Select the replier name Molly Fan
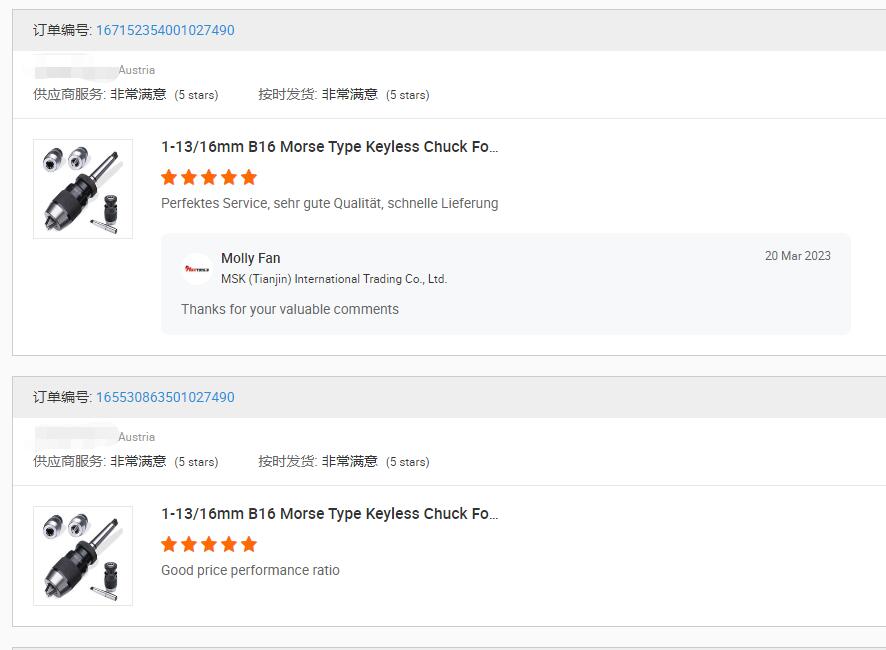 click(x=250, y=258)
